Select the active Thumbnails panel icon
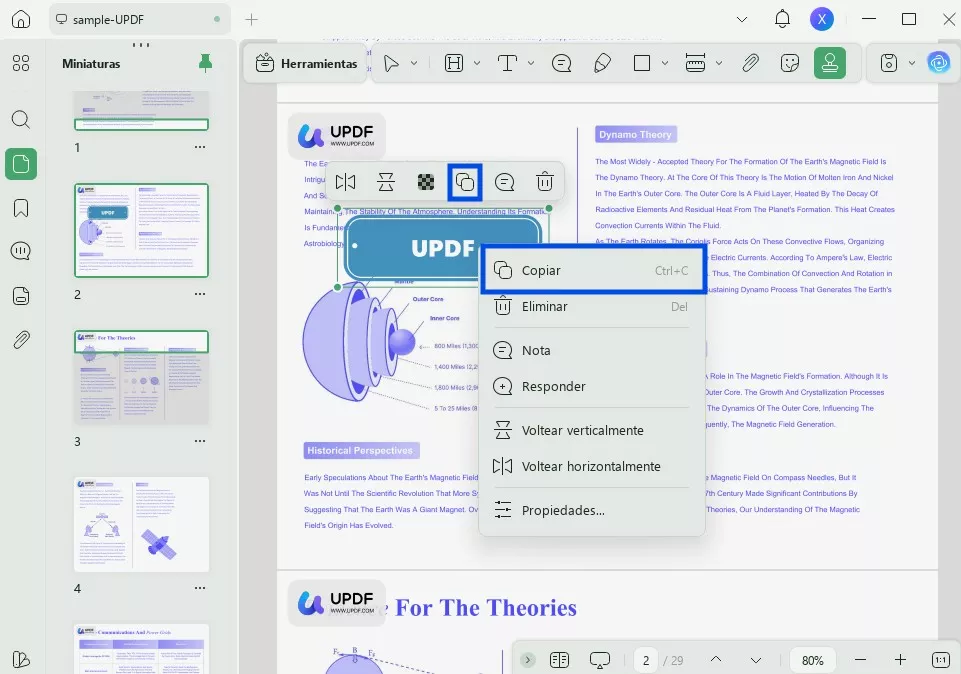Image resolution: width=961 pixels, height=674 pixels. pos(21,164)
